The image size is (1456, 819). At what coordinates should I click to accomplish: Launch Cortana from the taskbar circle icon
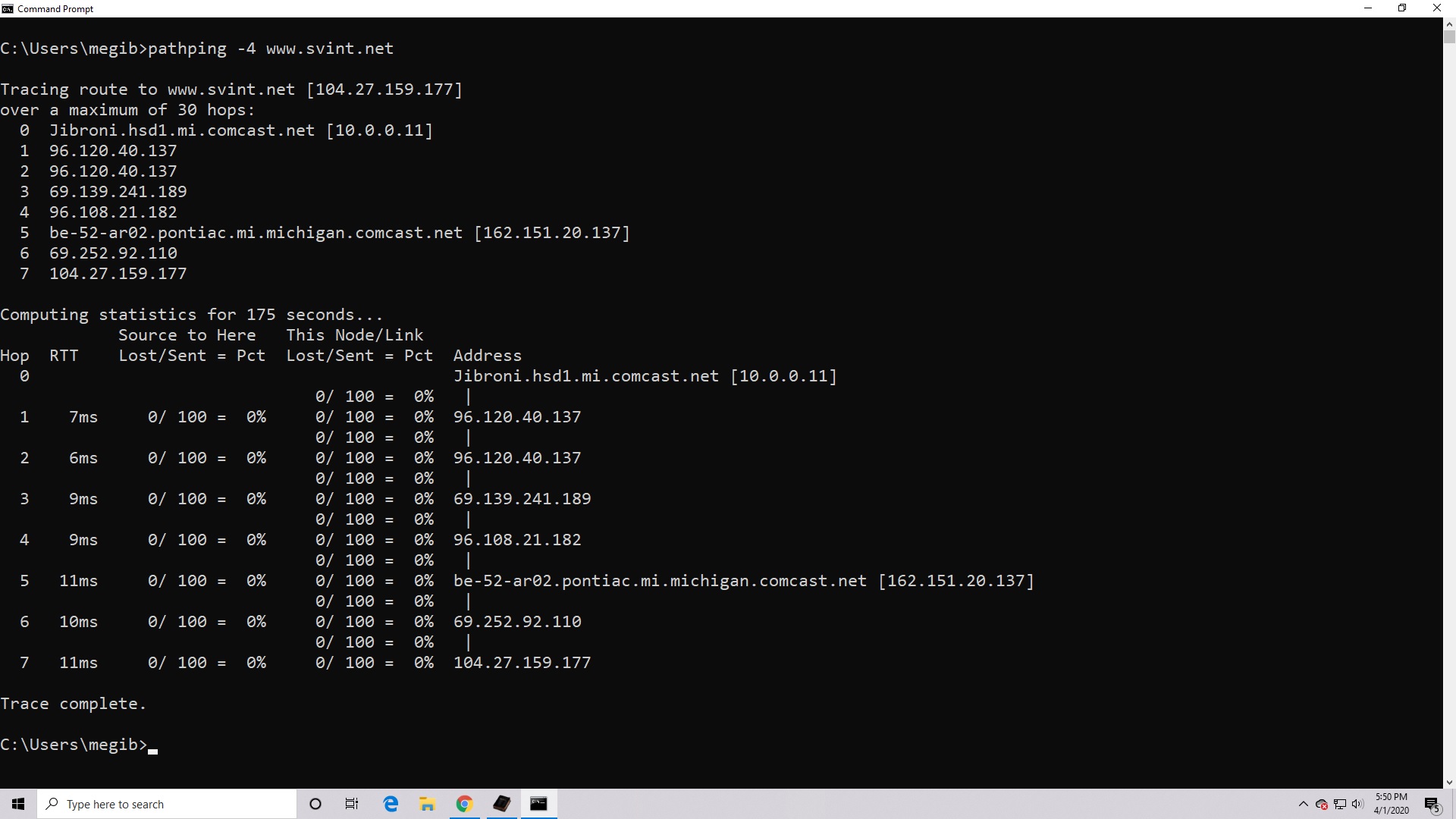pyautogui.click(x=315, y=804)
